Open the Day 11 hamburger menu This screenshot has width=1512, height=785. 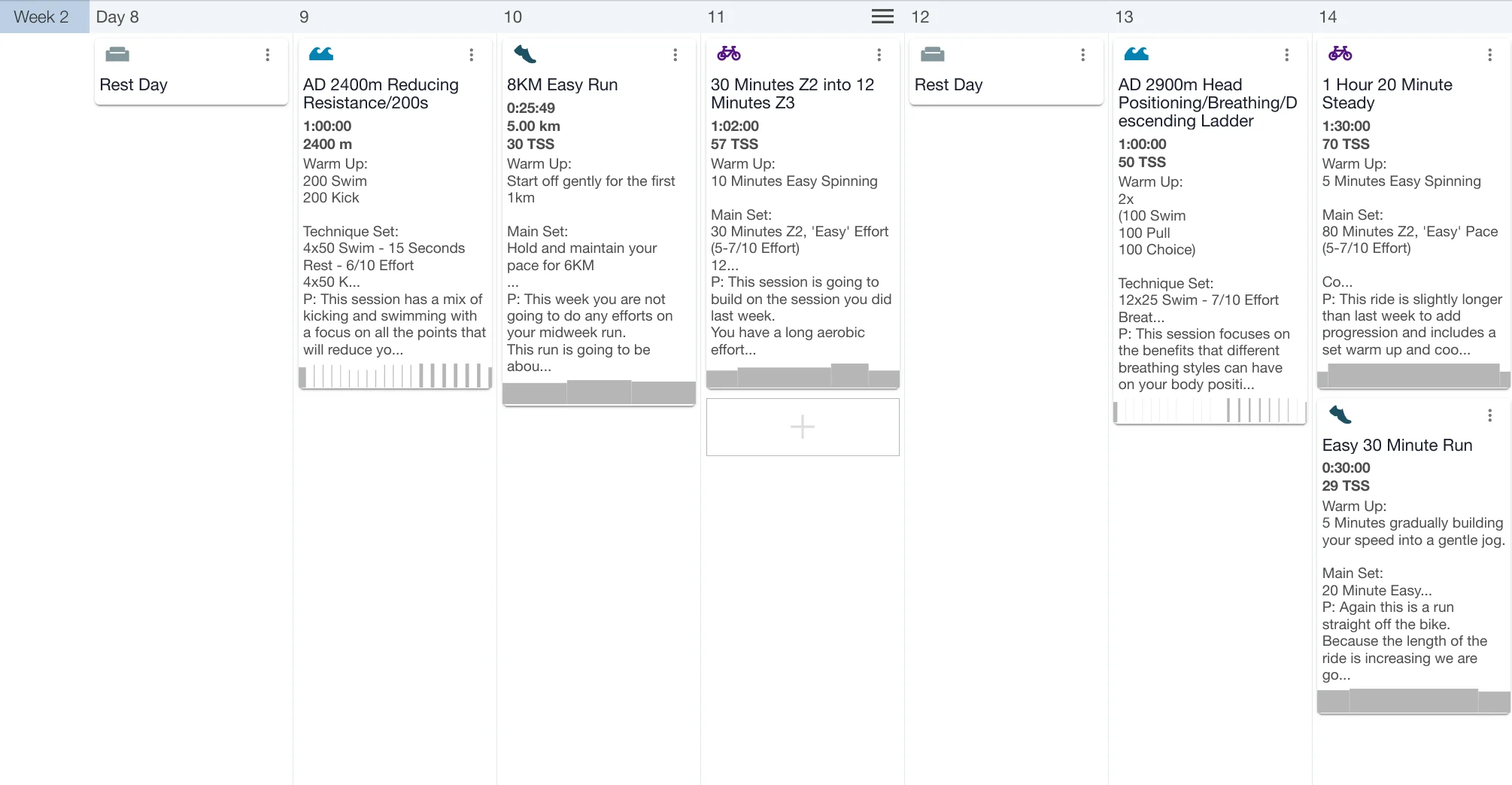click(x=882, y=17)
